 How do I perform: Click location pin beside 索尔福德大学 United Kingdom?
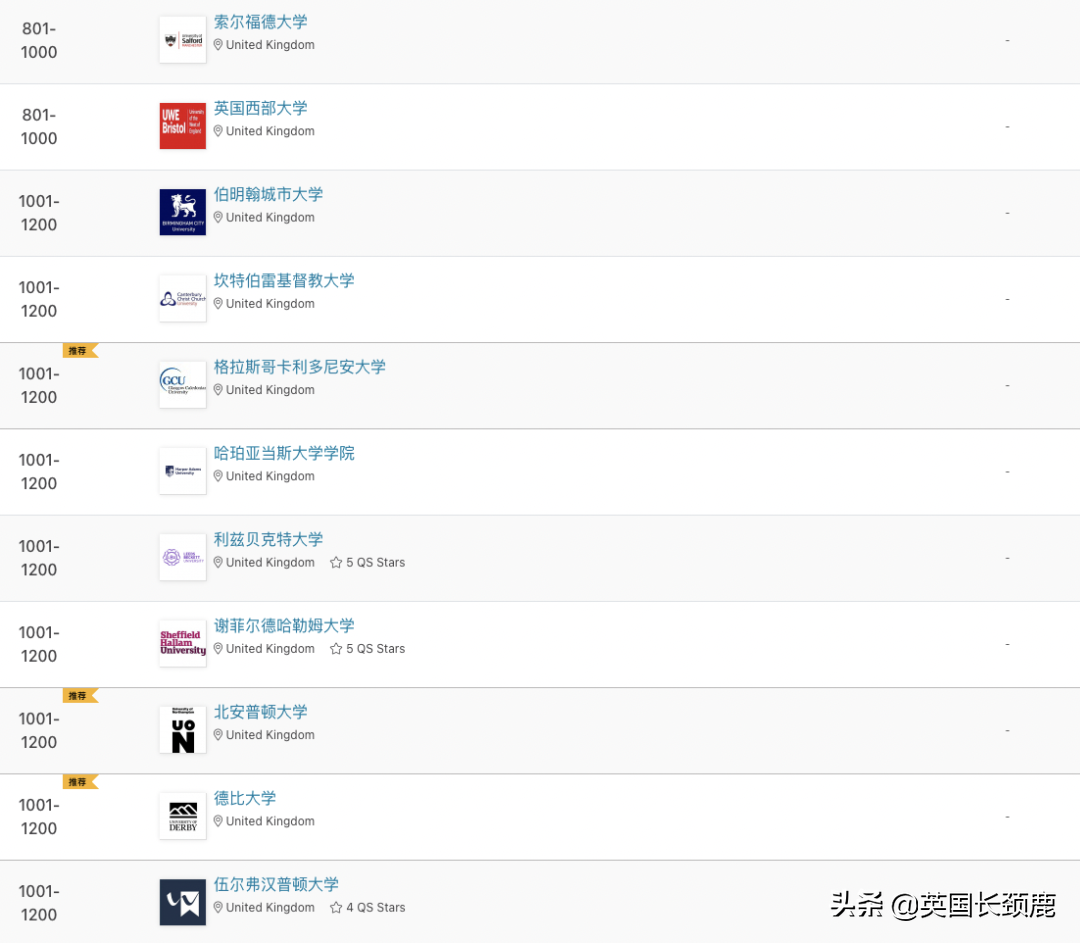[218, 45]
